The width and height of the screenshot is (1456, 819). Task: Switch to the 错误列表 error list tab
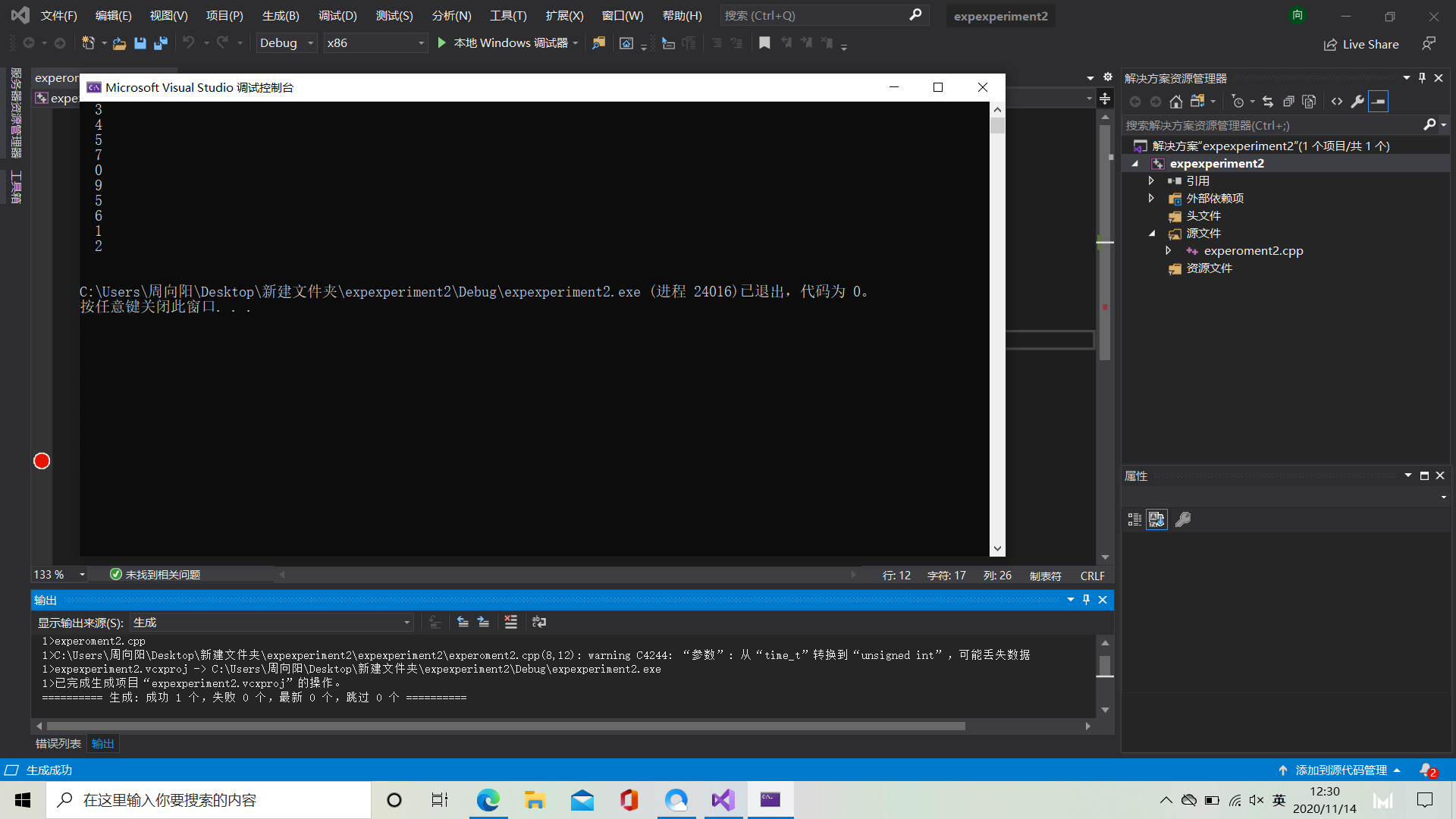[x=58, y=744]
